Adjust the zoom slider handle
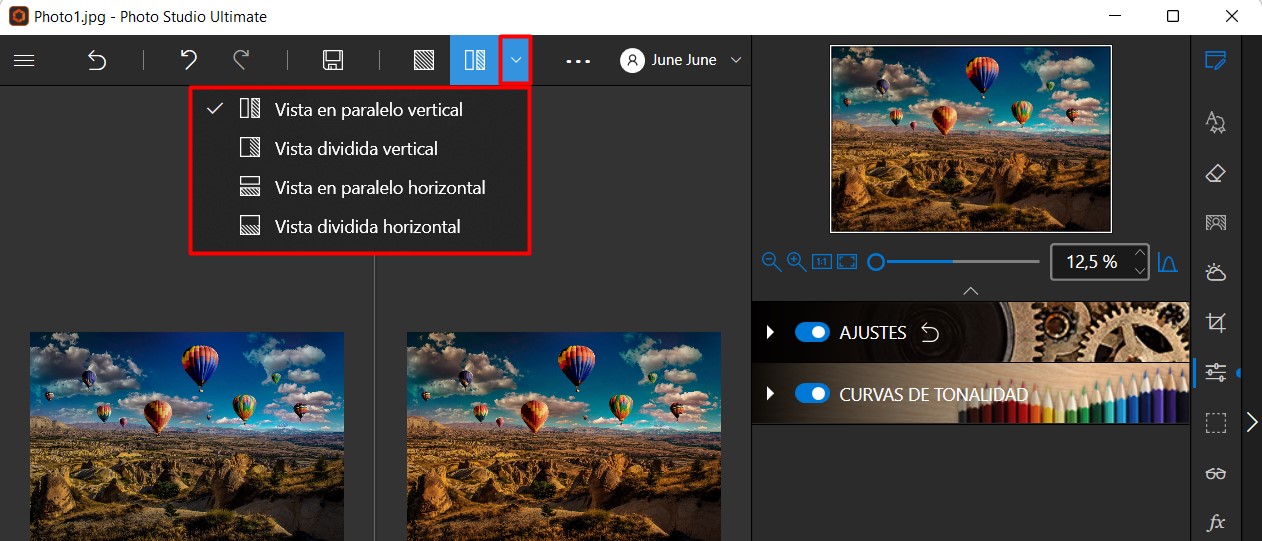Screen dimensions: 1262x541 [x=876, y=262]
